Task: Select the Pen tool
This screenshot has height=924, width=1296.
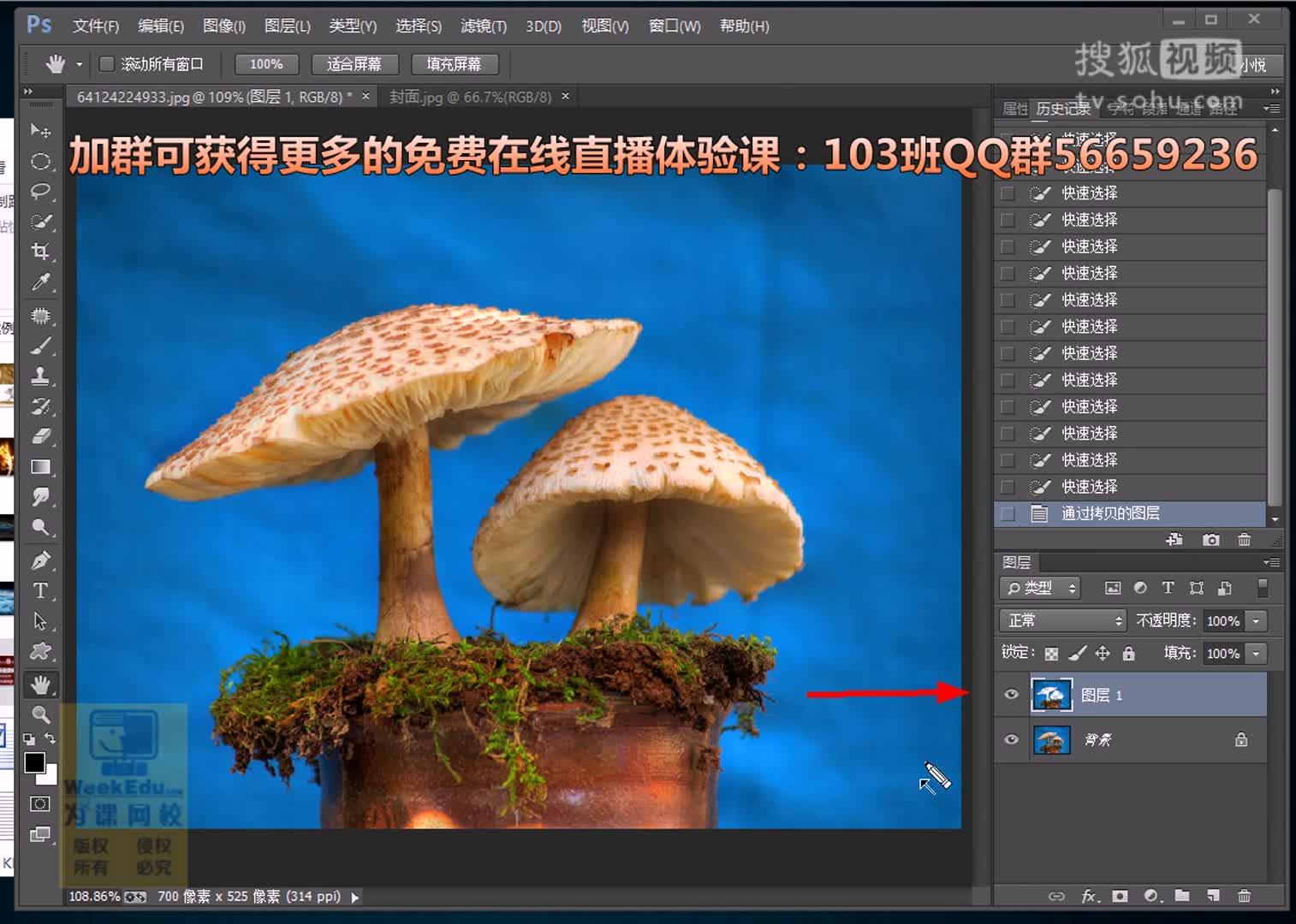Action: pyautogui.click(x=40, y=559)
